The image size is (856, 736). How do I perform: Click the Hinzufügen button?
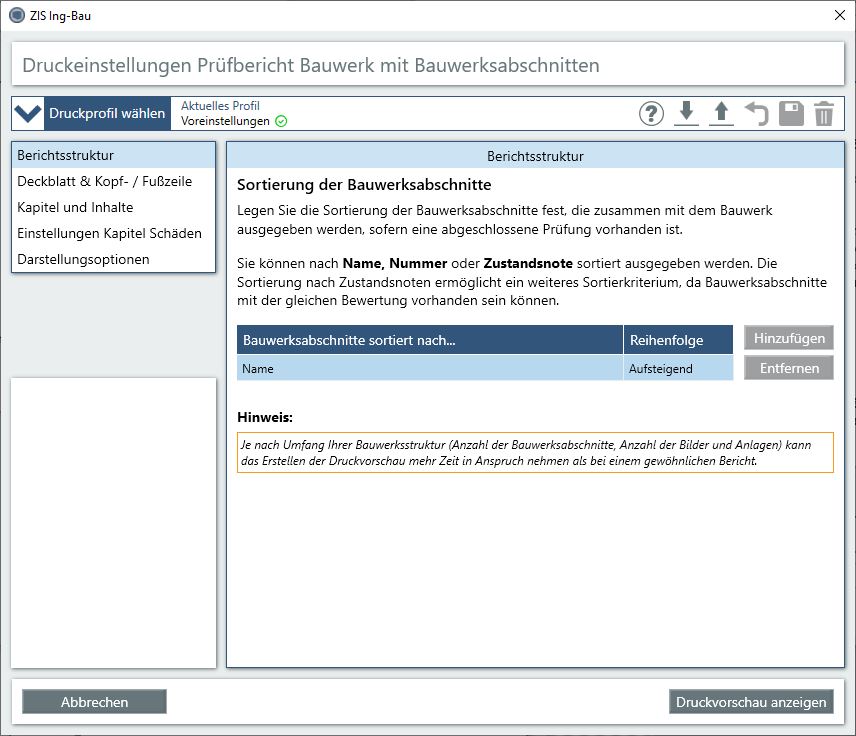[788, 338]
